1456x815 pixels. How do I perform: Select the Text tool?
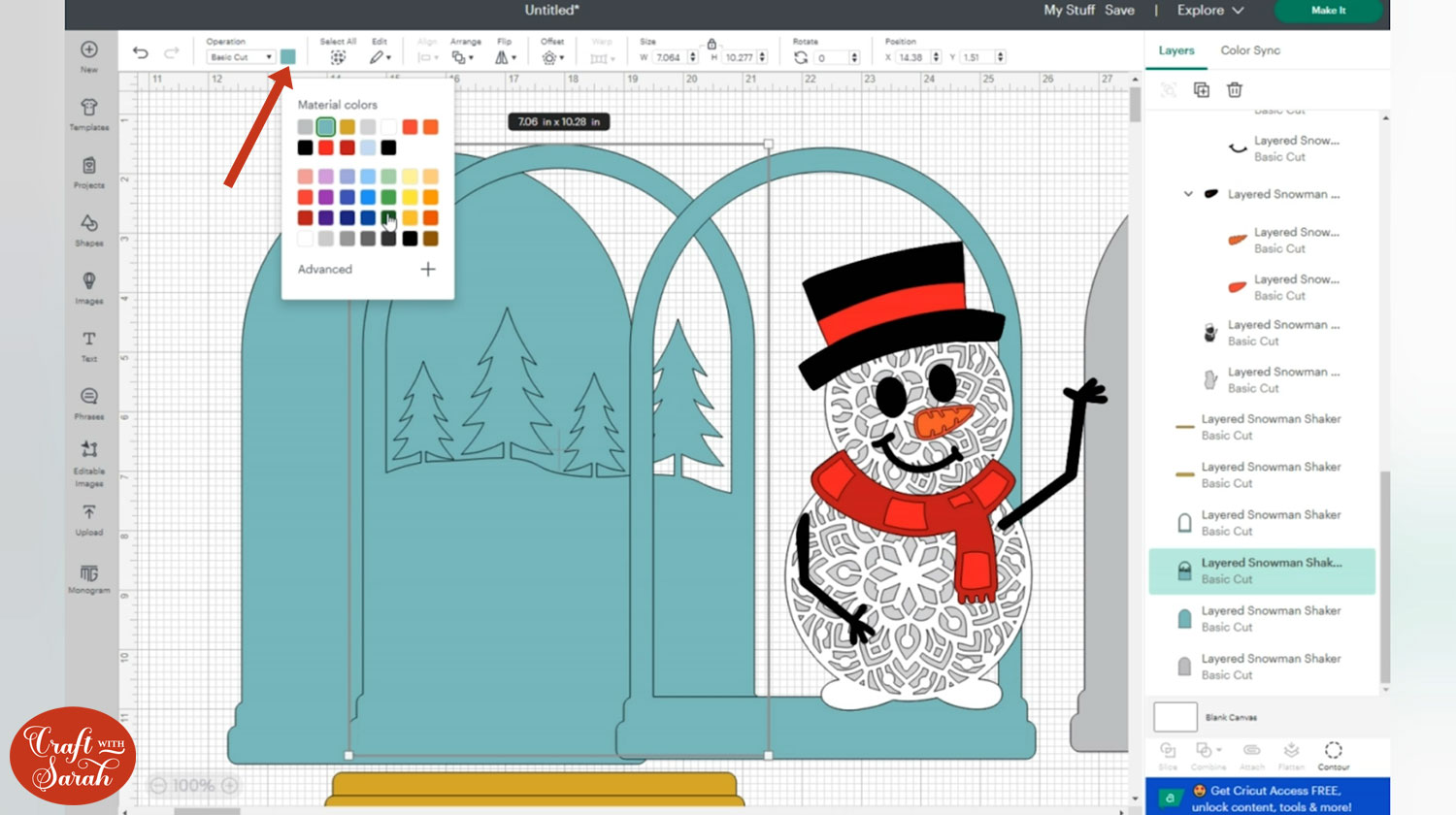[x=88, y=345]
